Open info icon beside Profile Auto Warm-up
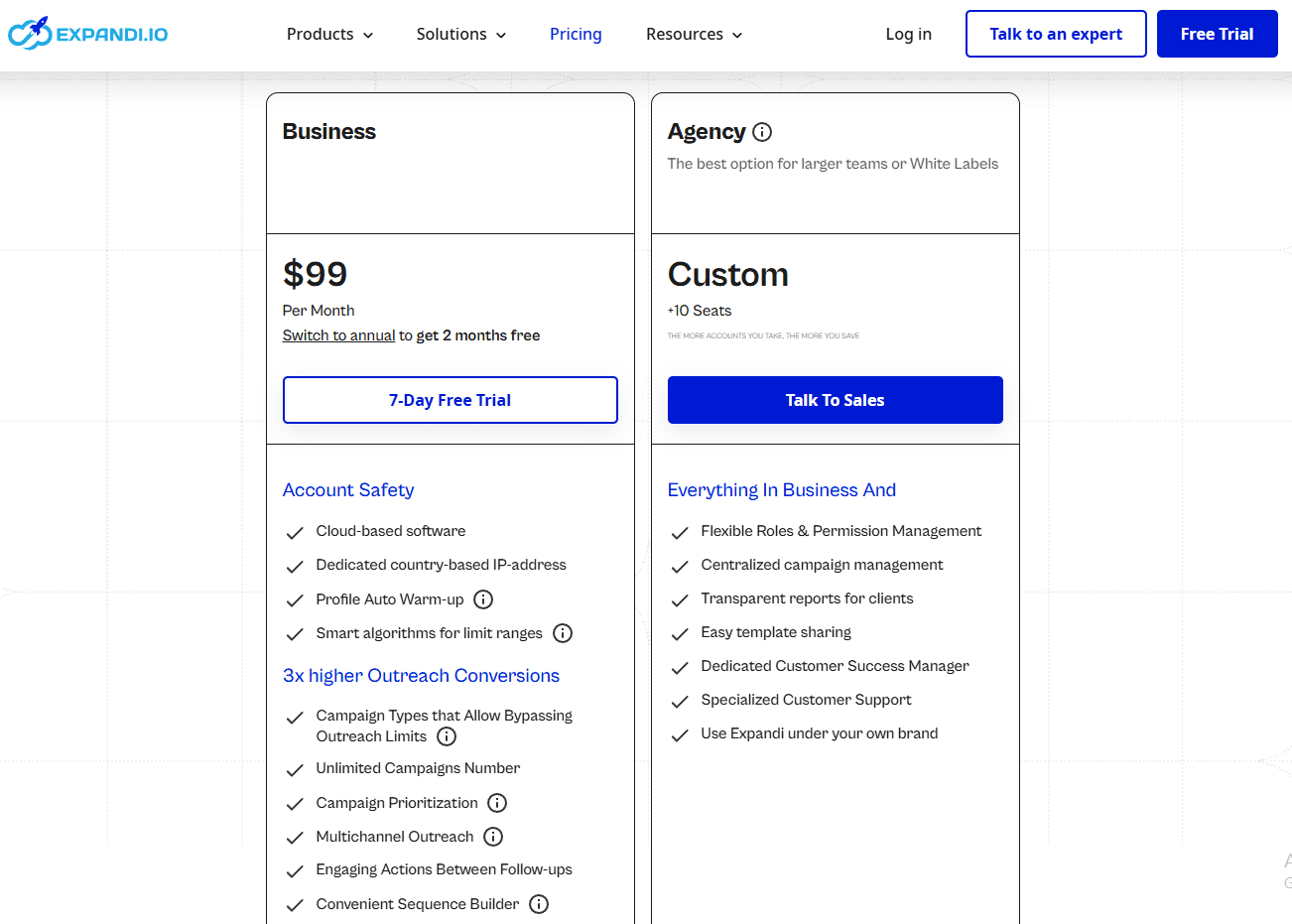Screen dimensions: 1292x924 (x=483, y=599)
